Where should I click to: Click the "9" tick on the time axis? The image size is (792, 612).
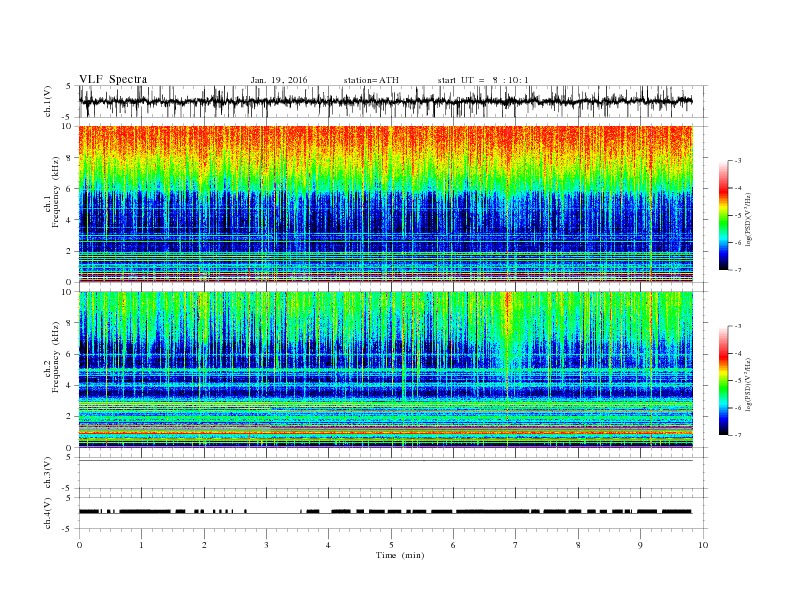coord(640,545)
